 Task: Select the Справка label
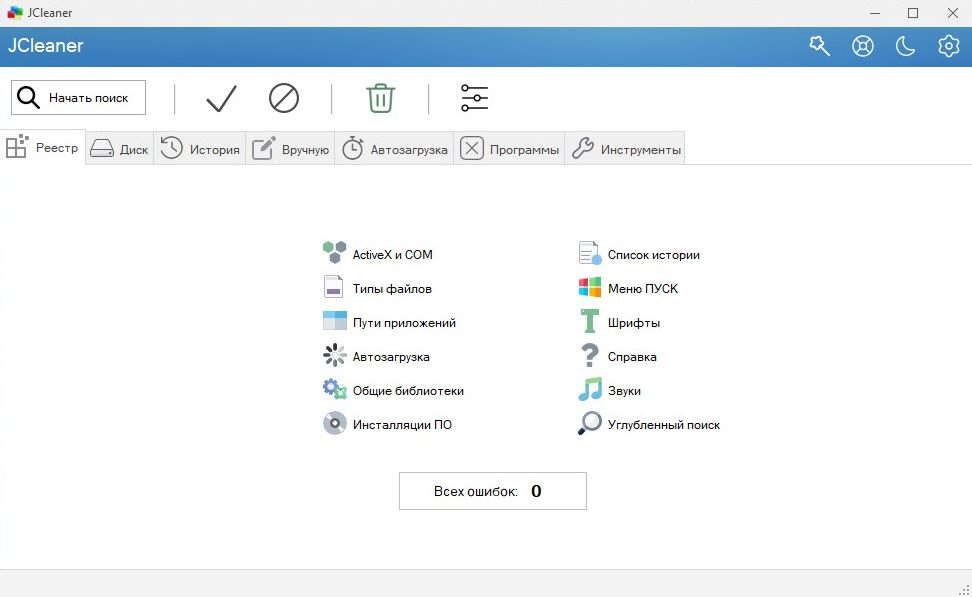[x=632, y=357]
